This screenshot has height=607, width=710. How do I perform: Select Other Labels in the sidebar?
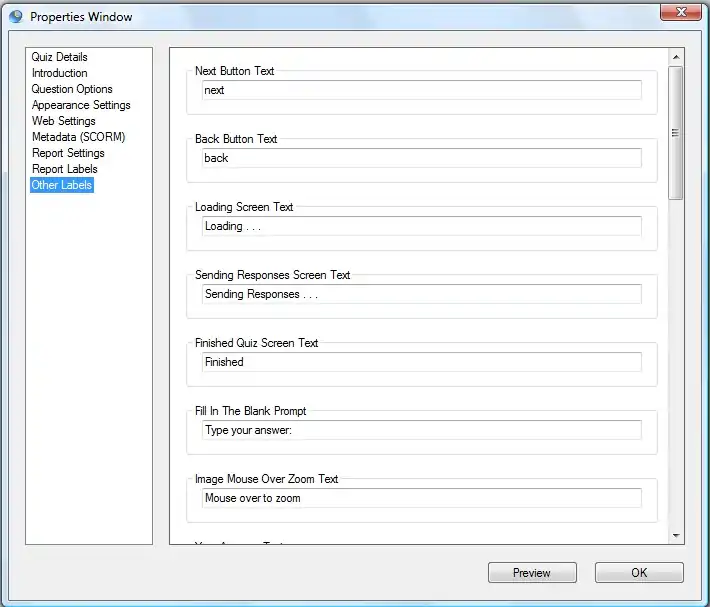pyautogui.click(x=62, y=185)
